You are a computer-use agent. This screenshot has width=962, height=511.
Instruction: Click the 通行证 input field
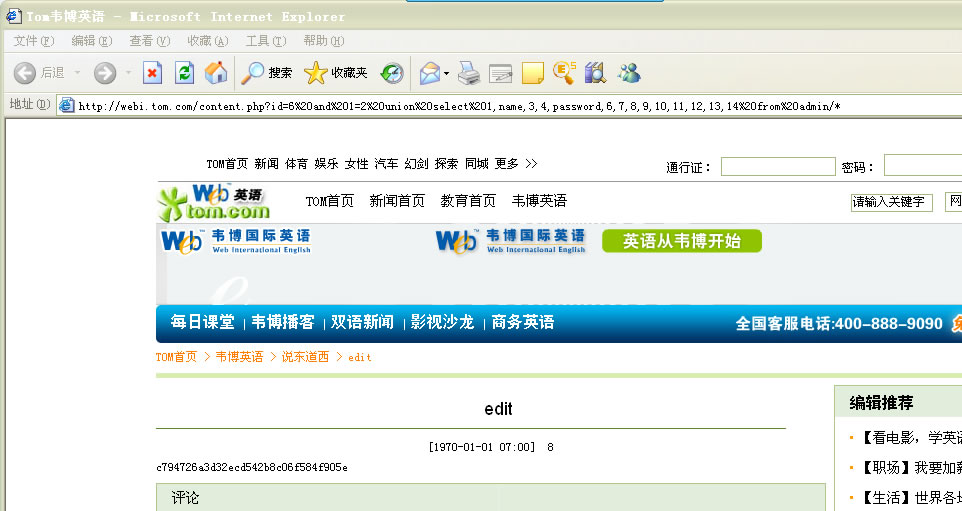click(x=778, y=166)
